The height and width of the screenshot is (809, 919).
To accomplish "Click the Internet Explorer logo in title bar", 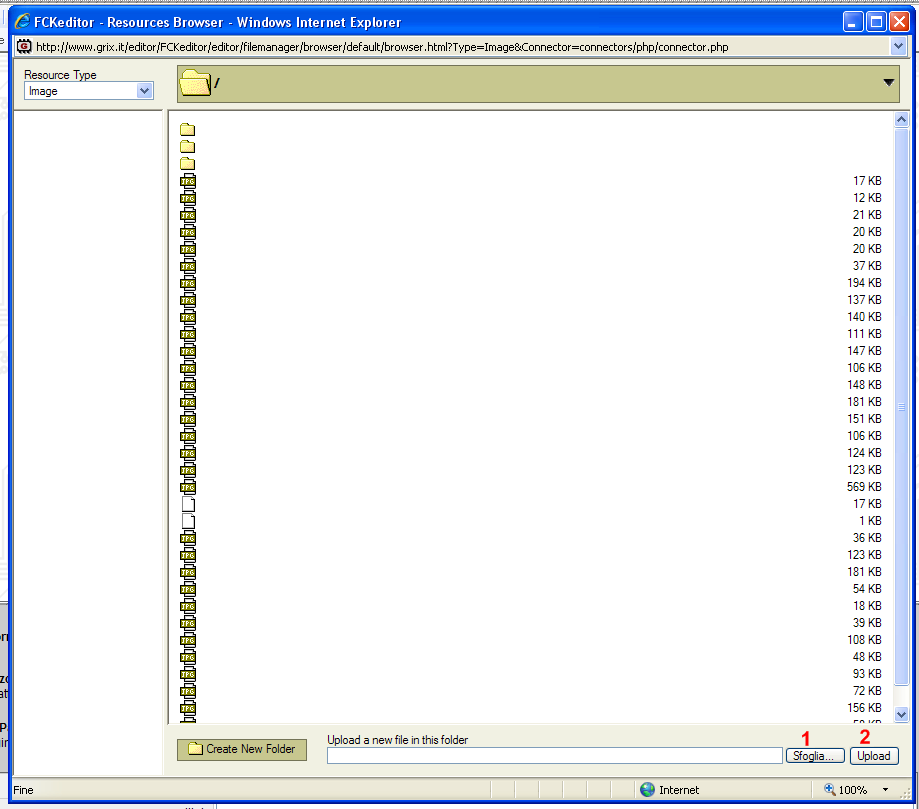I will click(x=22, y=22).
